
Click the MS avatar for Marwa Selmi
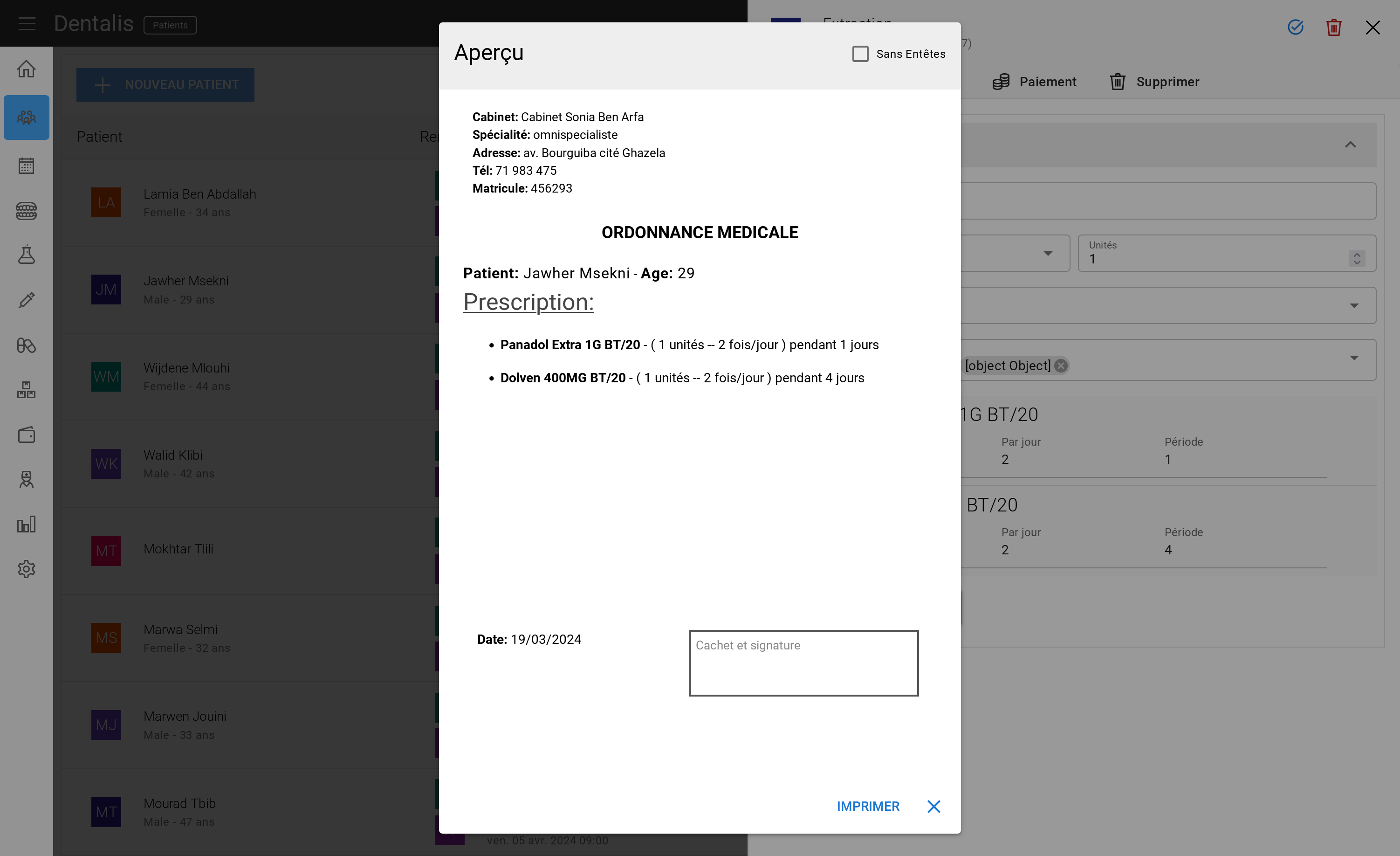click(106, 638)
